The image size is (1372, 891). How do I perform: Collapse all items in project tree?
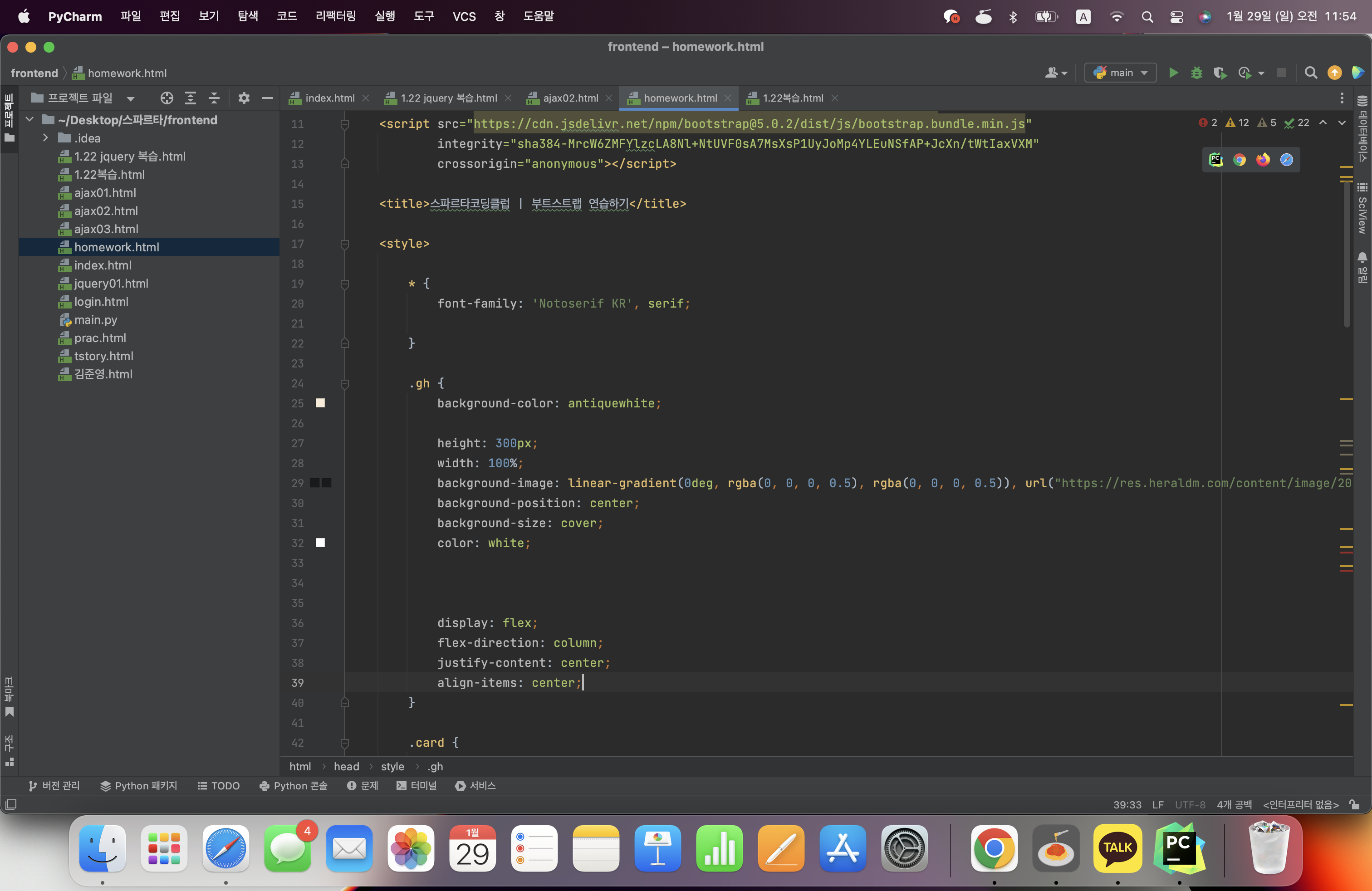tap(214, 98)
